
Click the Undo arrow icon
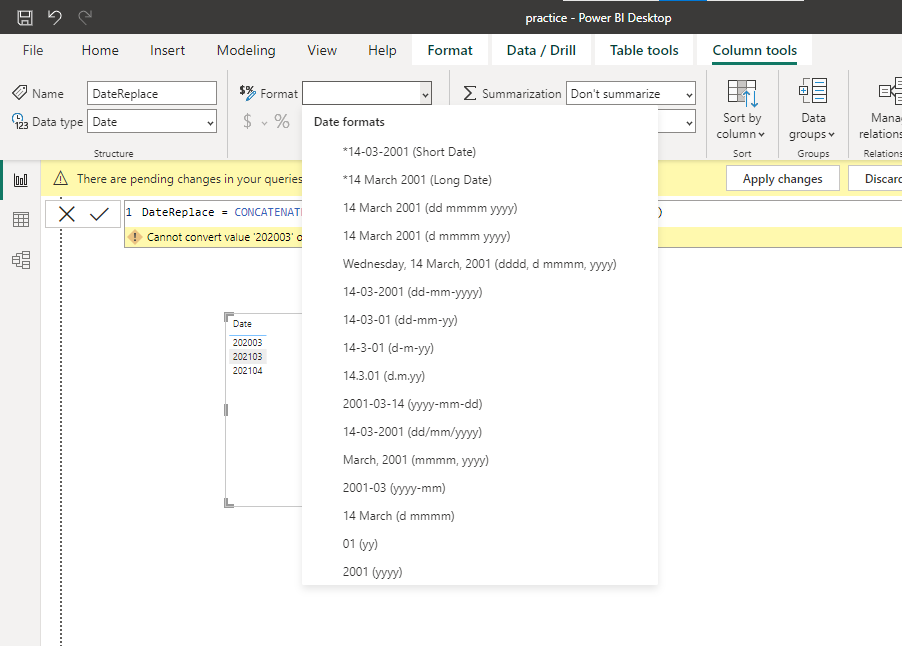pyautogui.click(x=55, y=17)
